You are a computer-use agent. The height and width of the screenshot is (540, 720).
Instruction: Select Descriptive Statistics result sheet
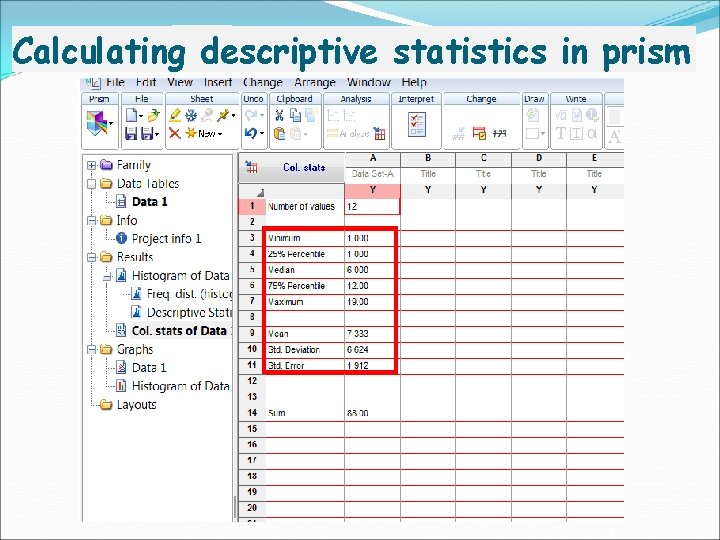click(x=189, y=313)
